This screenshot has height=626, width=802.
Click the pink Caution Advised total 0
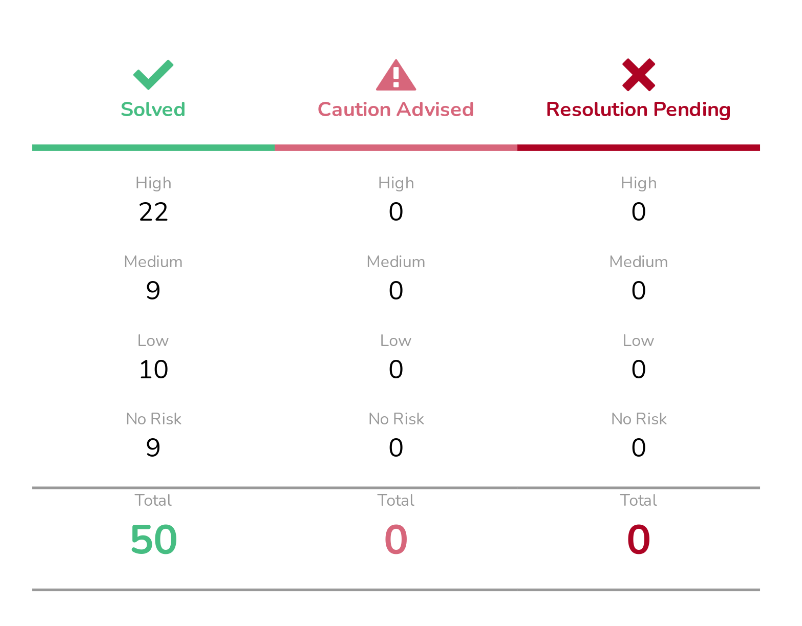[396, 540]
